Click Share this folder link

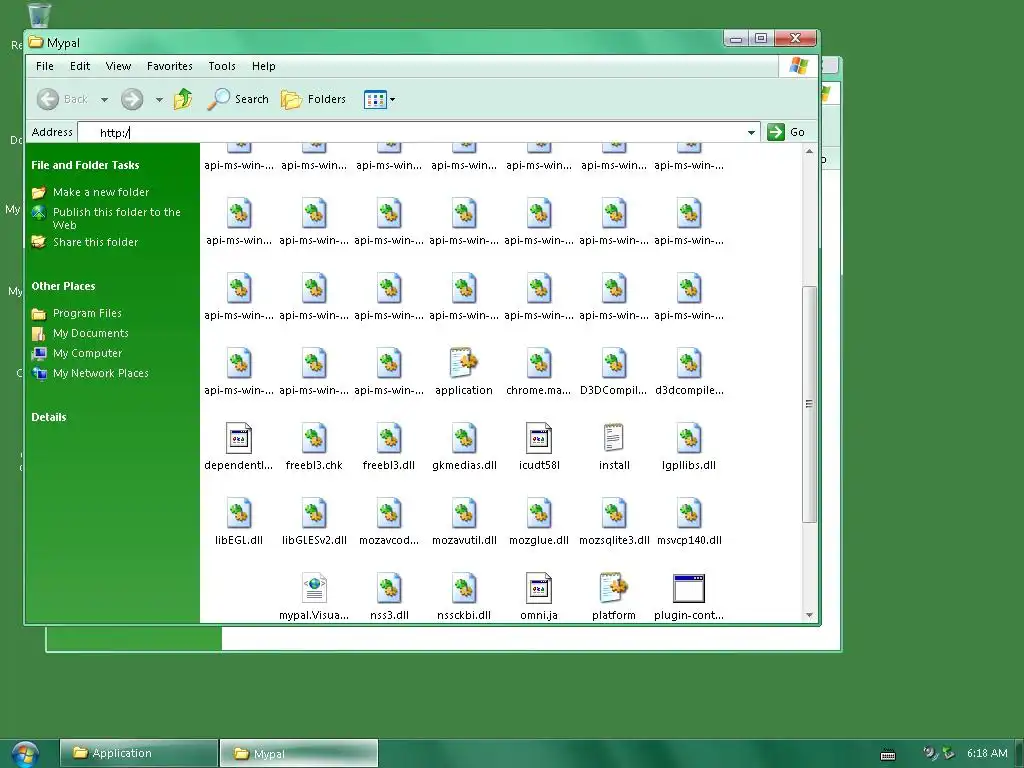[95, 242]
